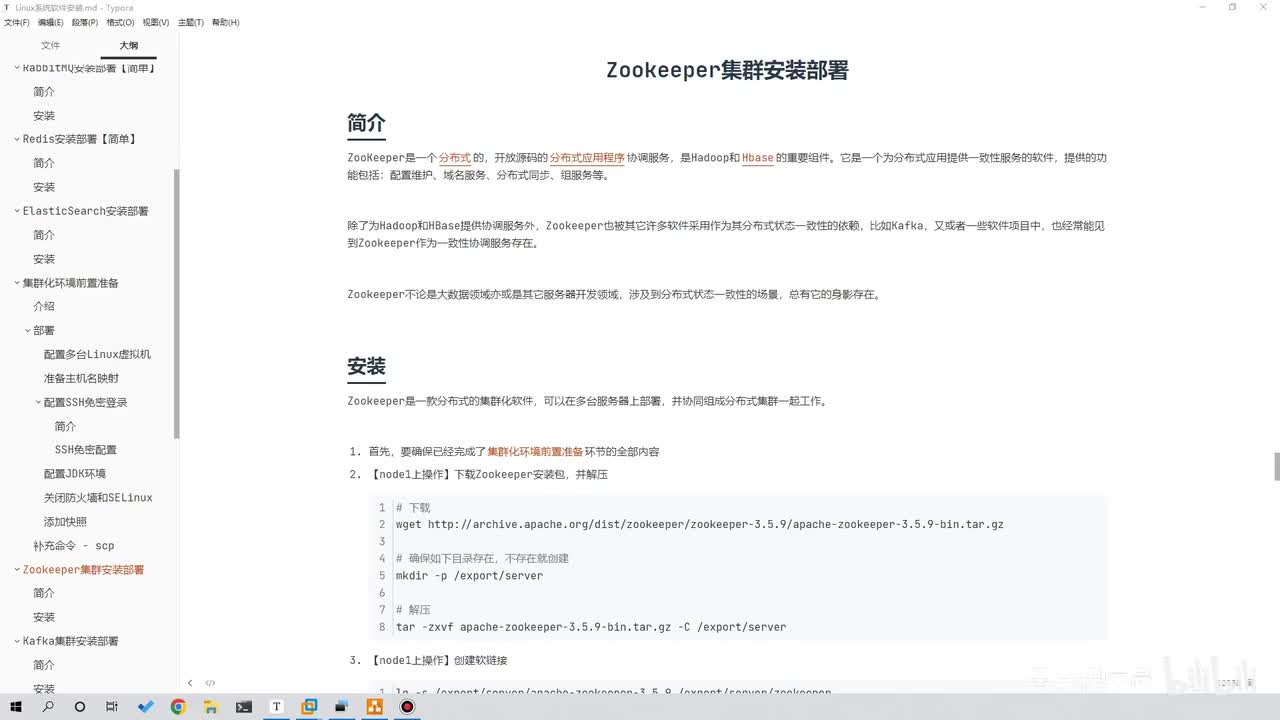
Task: Switch sidebar to the 大纲 tab
Action: 129,45
